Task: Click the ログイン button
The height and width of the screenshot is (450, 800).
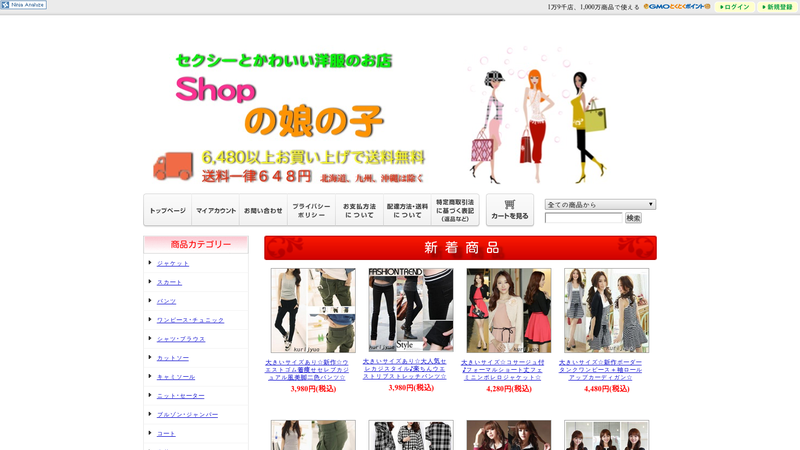Action: point(735,7)
